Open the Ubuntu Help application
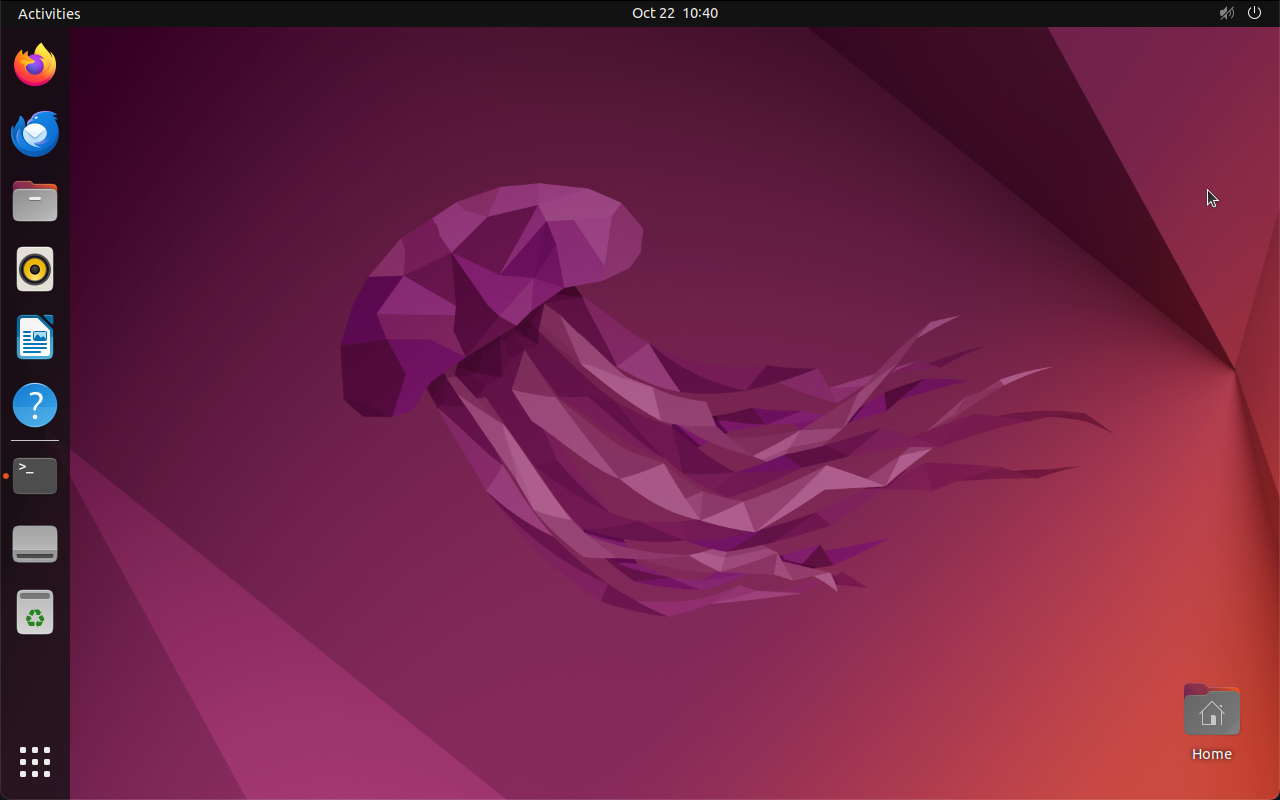Image resolution: width=1280 pixels, height=800 pixels. (34, 405)
